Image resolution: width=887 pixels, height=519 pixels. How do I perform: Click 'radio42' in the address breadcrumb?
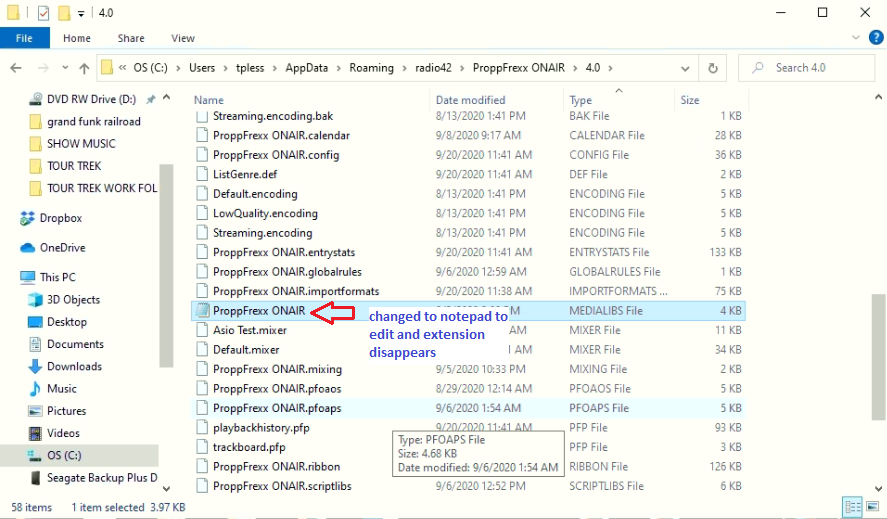click(433, 68)
